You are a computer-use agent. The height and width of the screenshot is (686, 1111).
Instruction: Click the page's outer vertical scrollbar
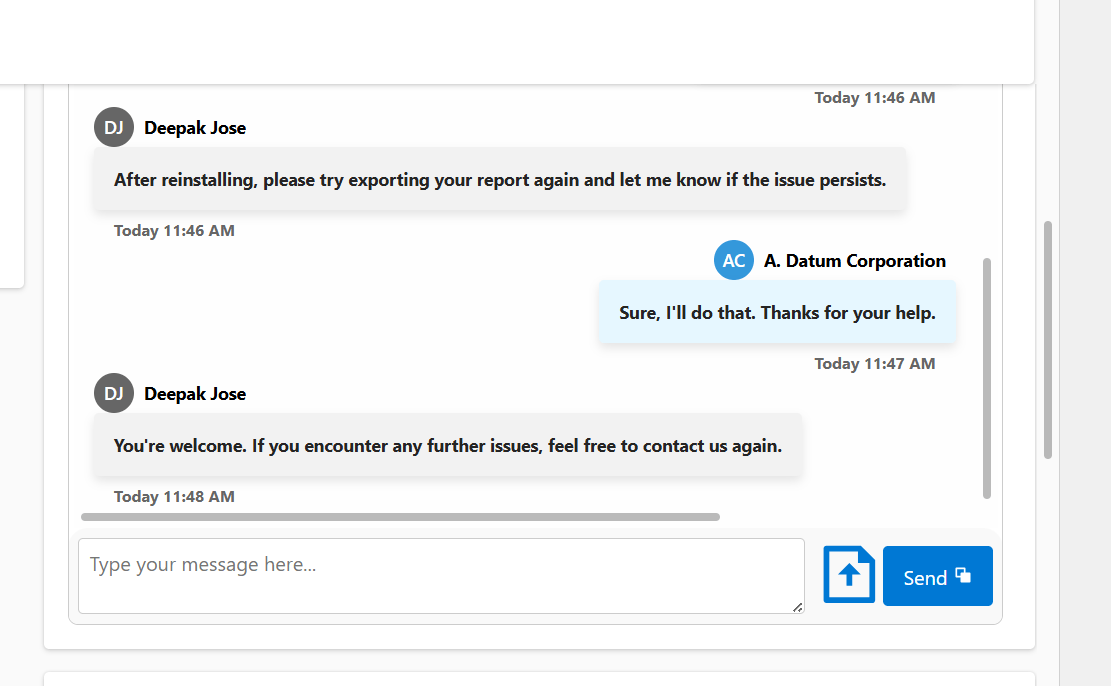pos(1048,340)
